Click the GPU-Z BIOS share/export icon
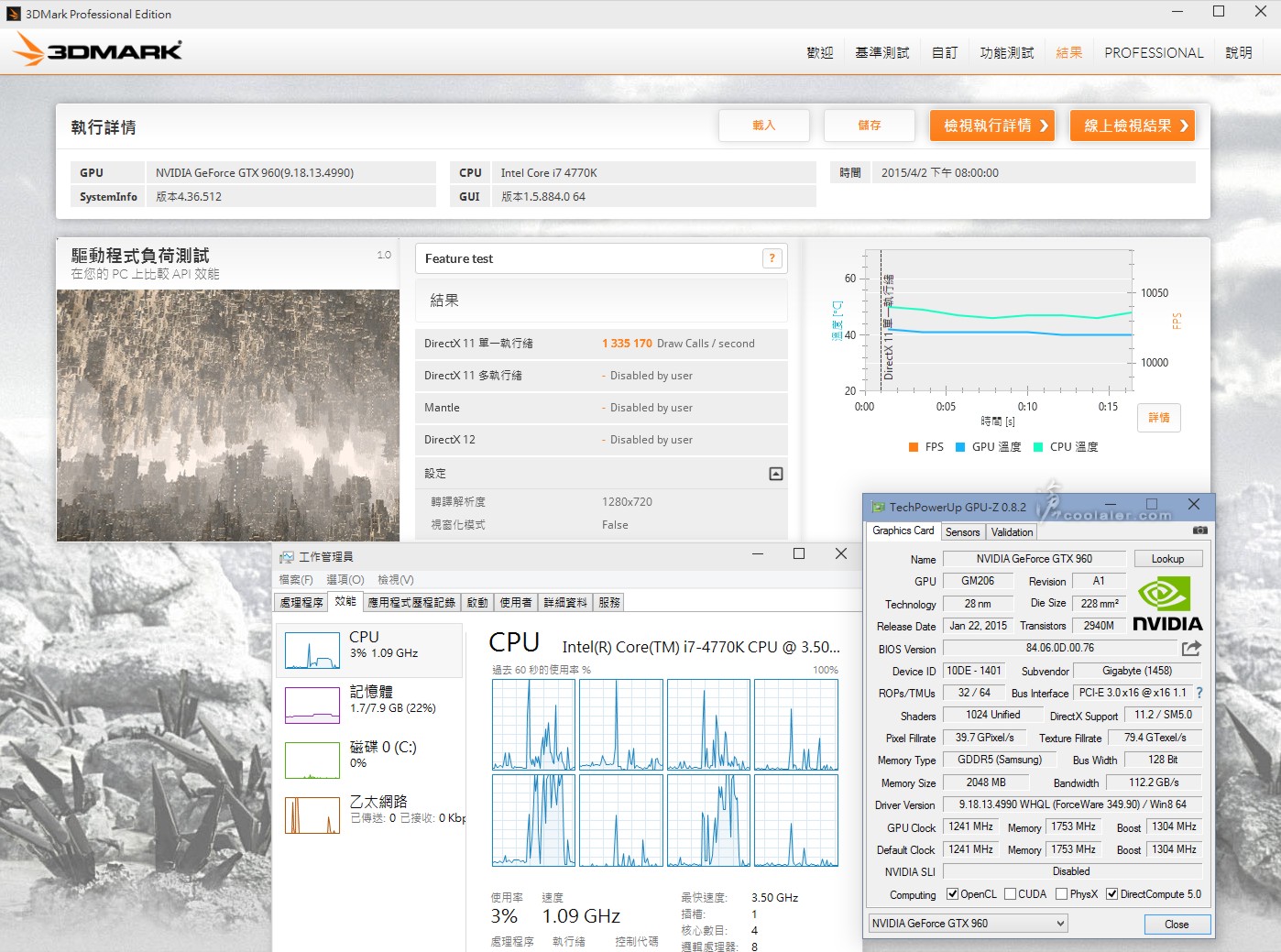 pos(1191,648)
